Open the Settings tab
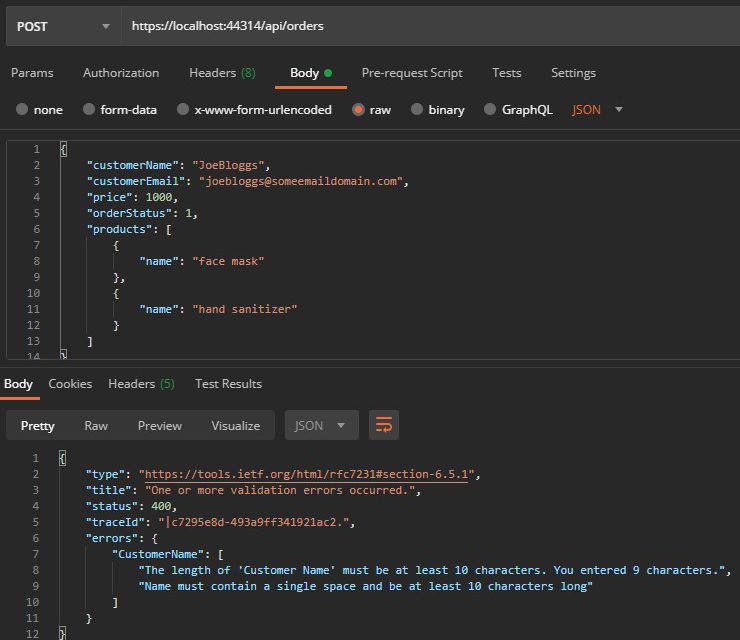 [573, 73]
